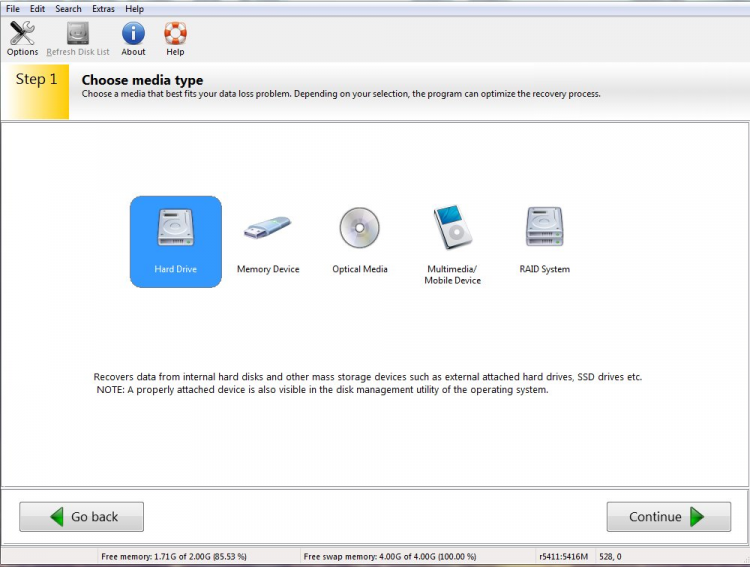Open the Options wrench-and-screwdriver tool
Image resolution: width=750 pixels, height=567 pixels.
(x=22, y=39)
